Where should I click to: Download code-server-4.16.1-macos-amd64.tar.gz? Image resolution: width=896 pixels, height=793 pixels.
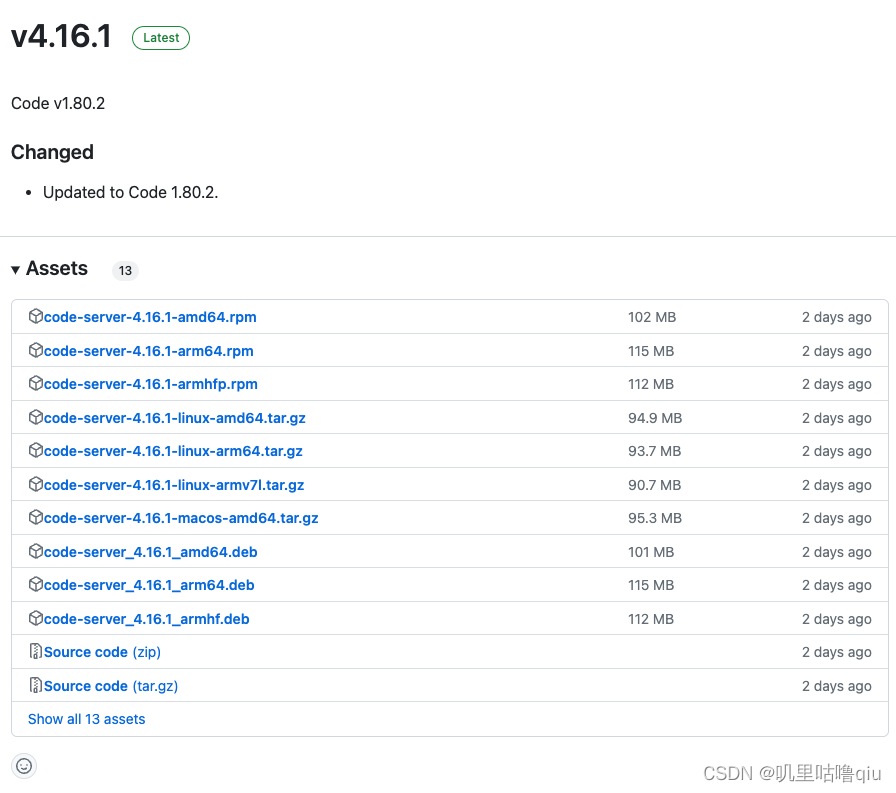pyautogui.click(x=181, y=518)
